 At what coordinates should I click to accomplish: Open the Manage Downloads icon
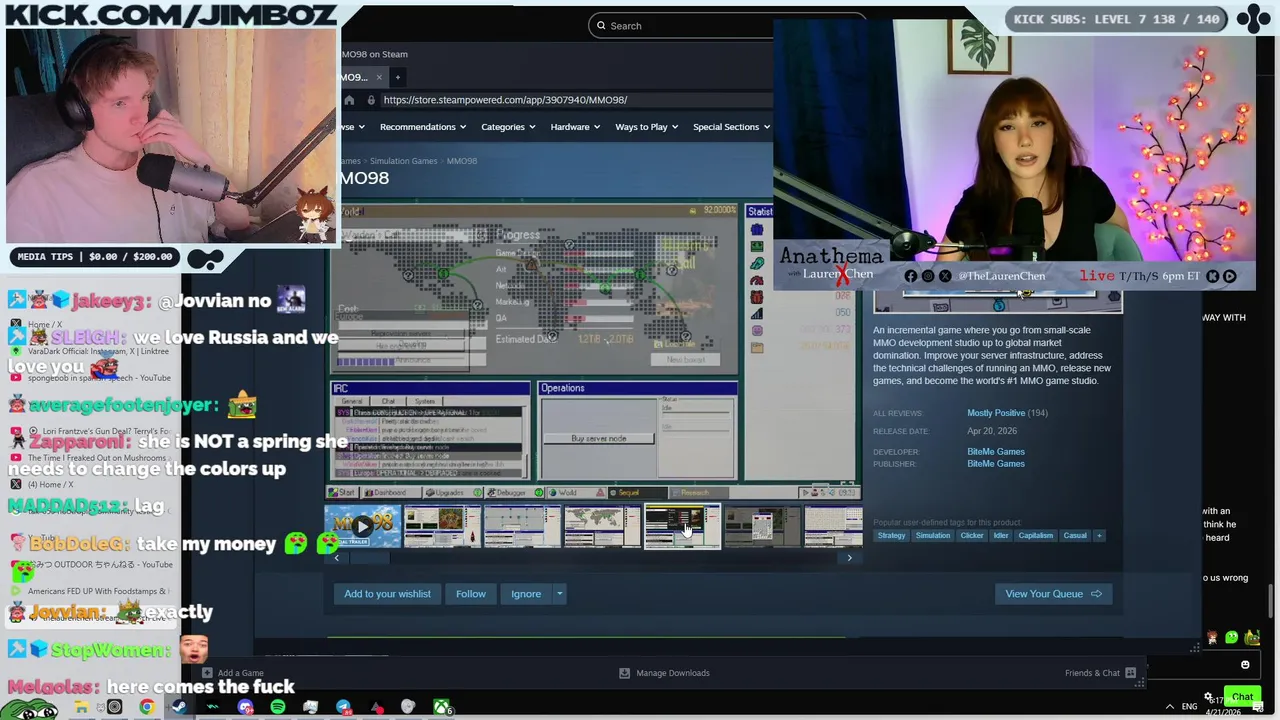click(625, 673)
